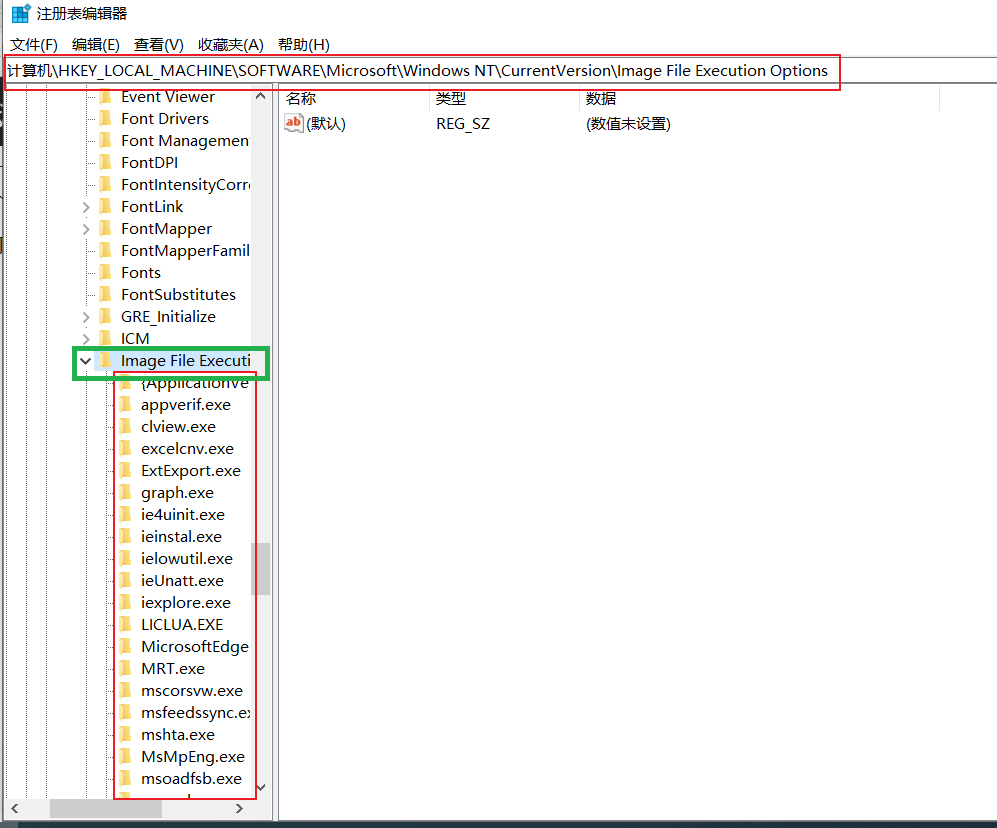Expand the GRE_Initialize registry key
Screen dimensions: 997x828
(86, 317)
